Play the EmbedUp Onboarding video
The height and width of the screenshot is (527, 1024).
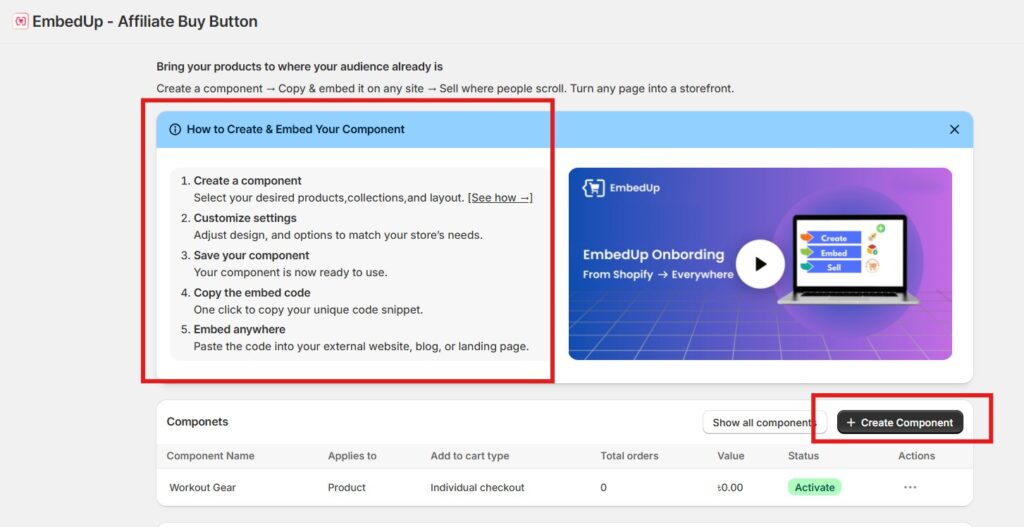[x=760, y=264]
